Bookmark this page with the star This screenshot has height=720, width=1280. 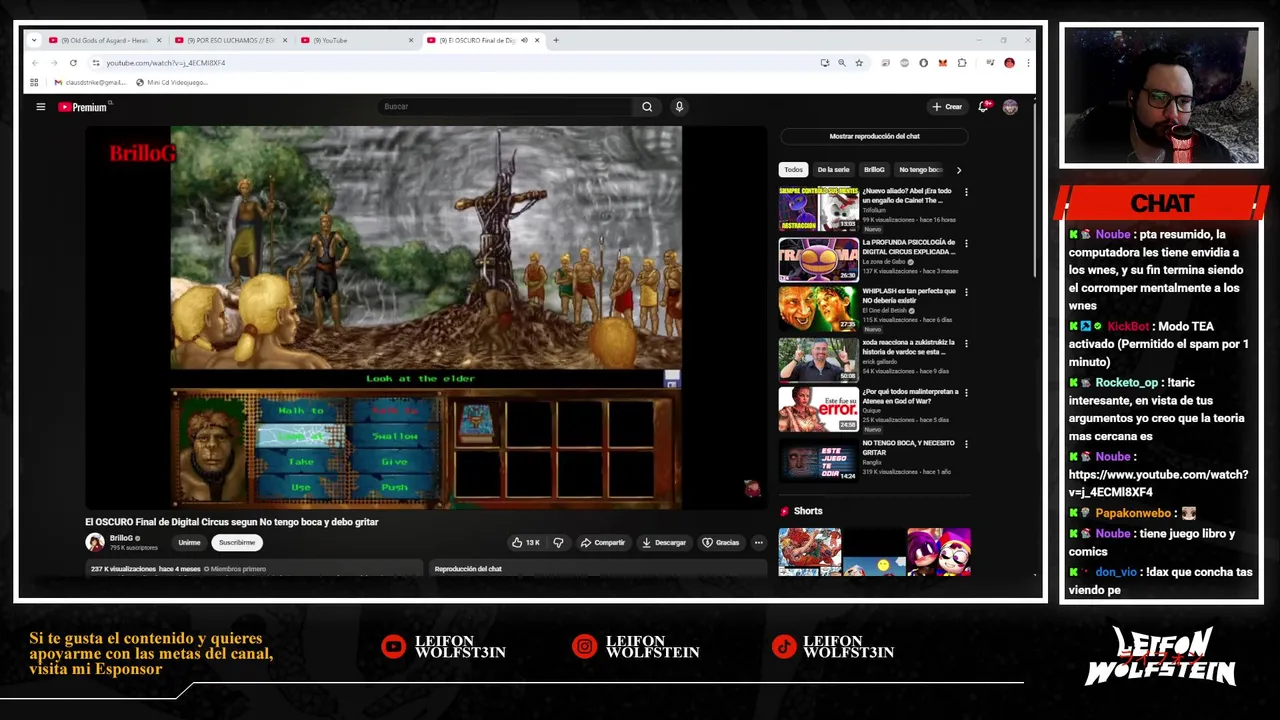click(859, 63)
